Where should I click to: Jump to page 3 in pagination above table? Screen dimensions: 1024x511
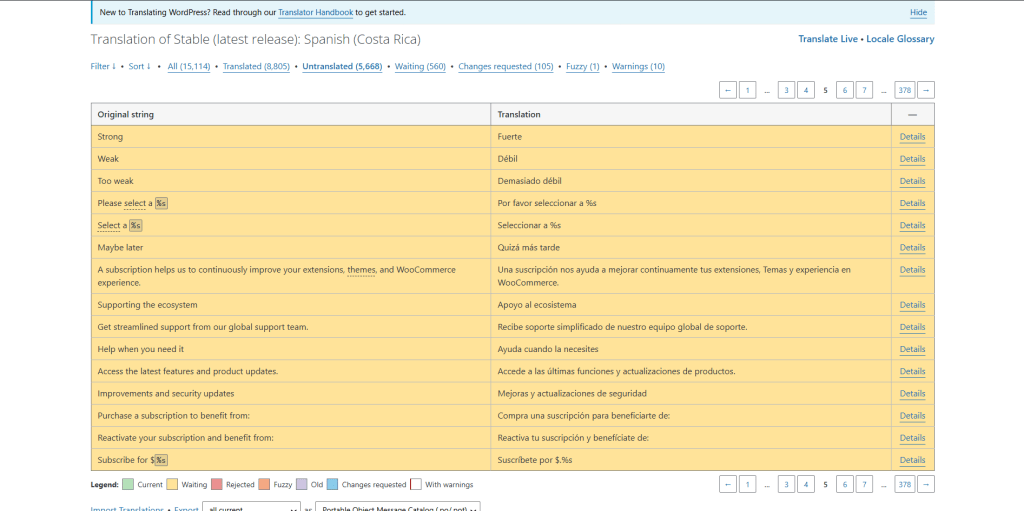pos(786,90)
